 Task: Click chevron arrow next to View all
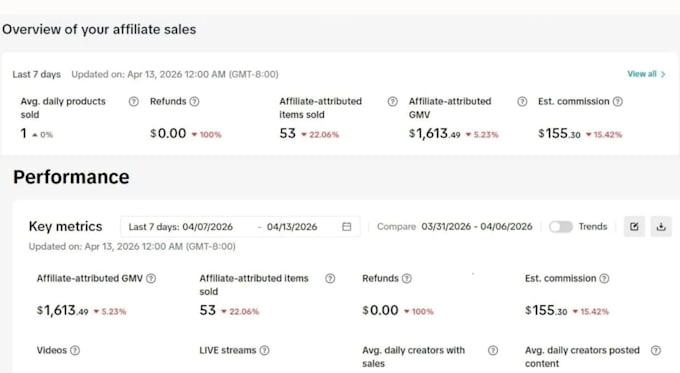click(x=663, y=74)
